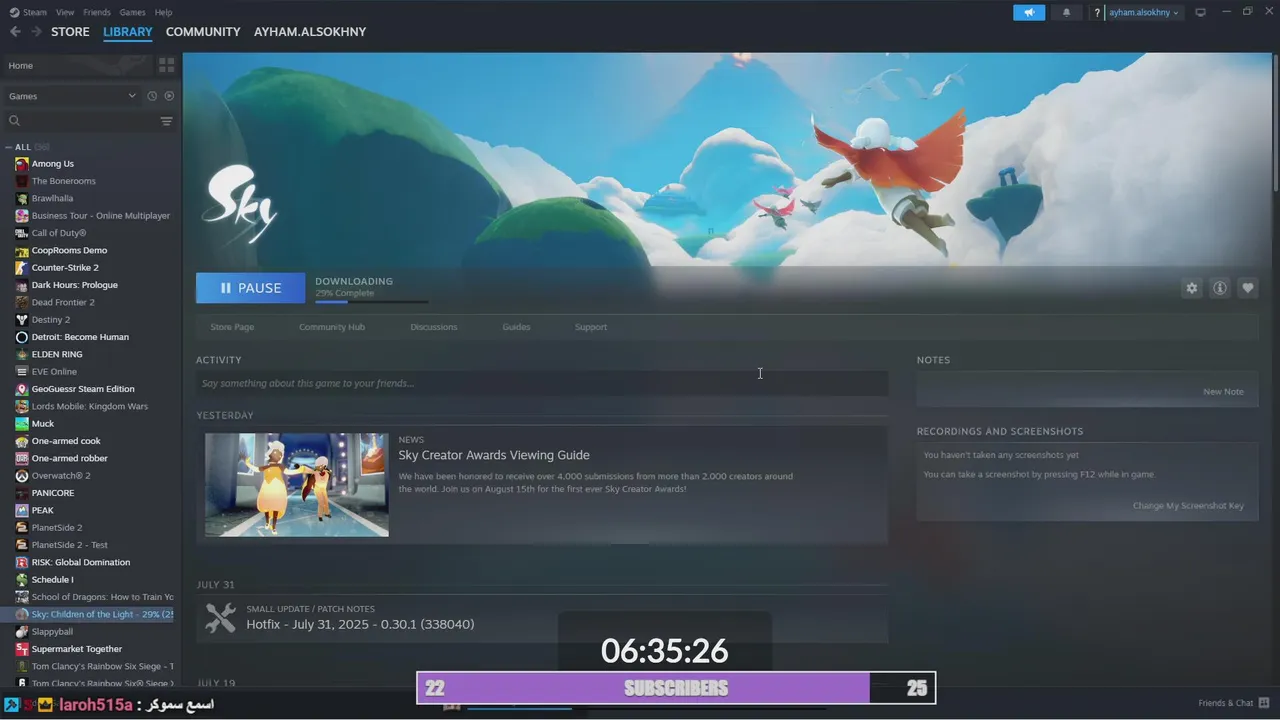The image size is (1280, 720).
Task: Open the ayham.alsokhny account dropdown
Action: click(1144, 12)
